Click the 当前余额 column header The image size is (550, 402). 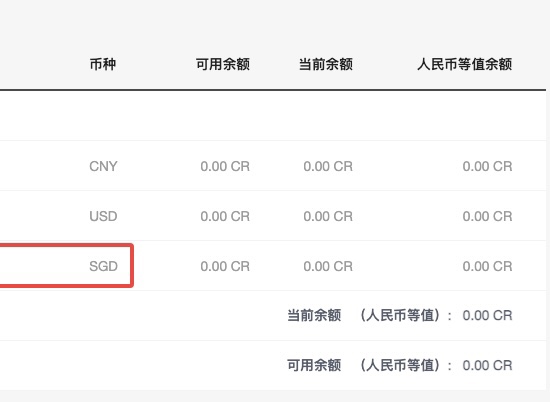326,65
